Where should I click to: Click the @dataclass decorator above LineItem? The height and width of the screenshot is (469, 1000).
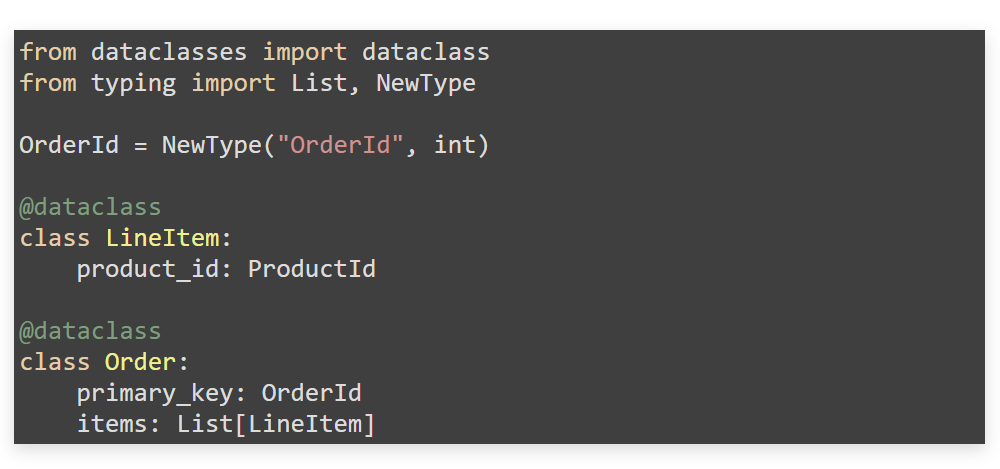point(91,207)
